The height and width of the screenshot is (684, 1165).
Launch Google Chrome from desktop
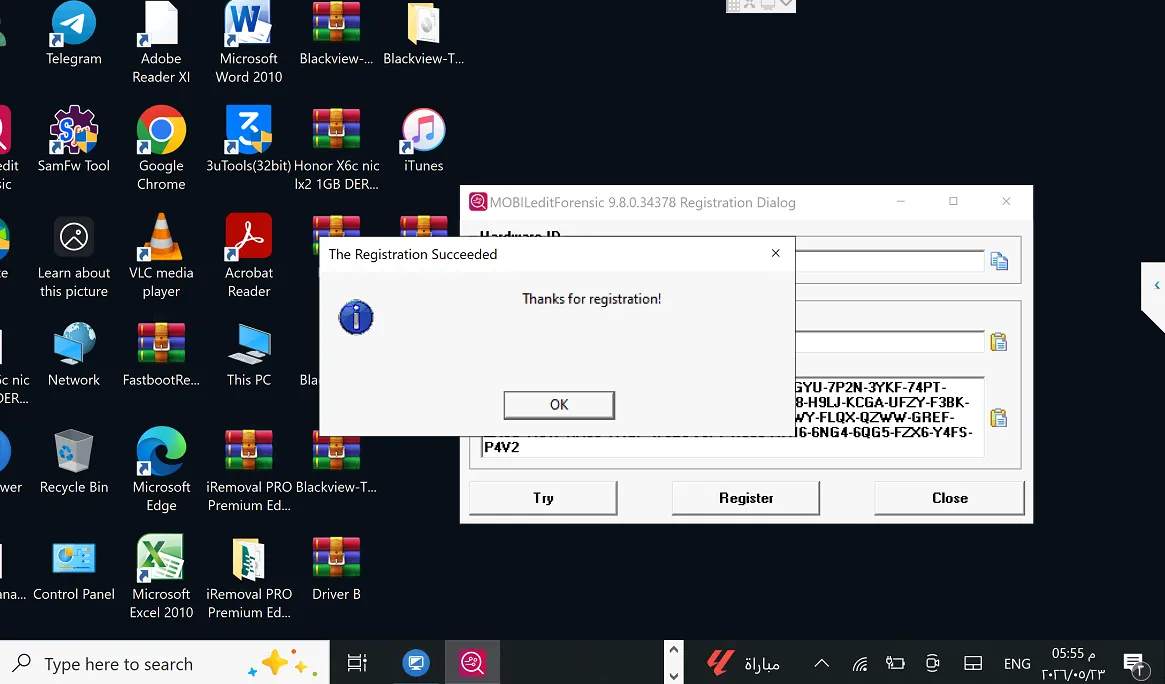point(161,149)
